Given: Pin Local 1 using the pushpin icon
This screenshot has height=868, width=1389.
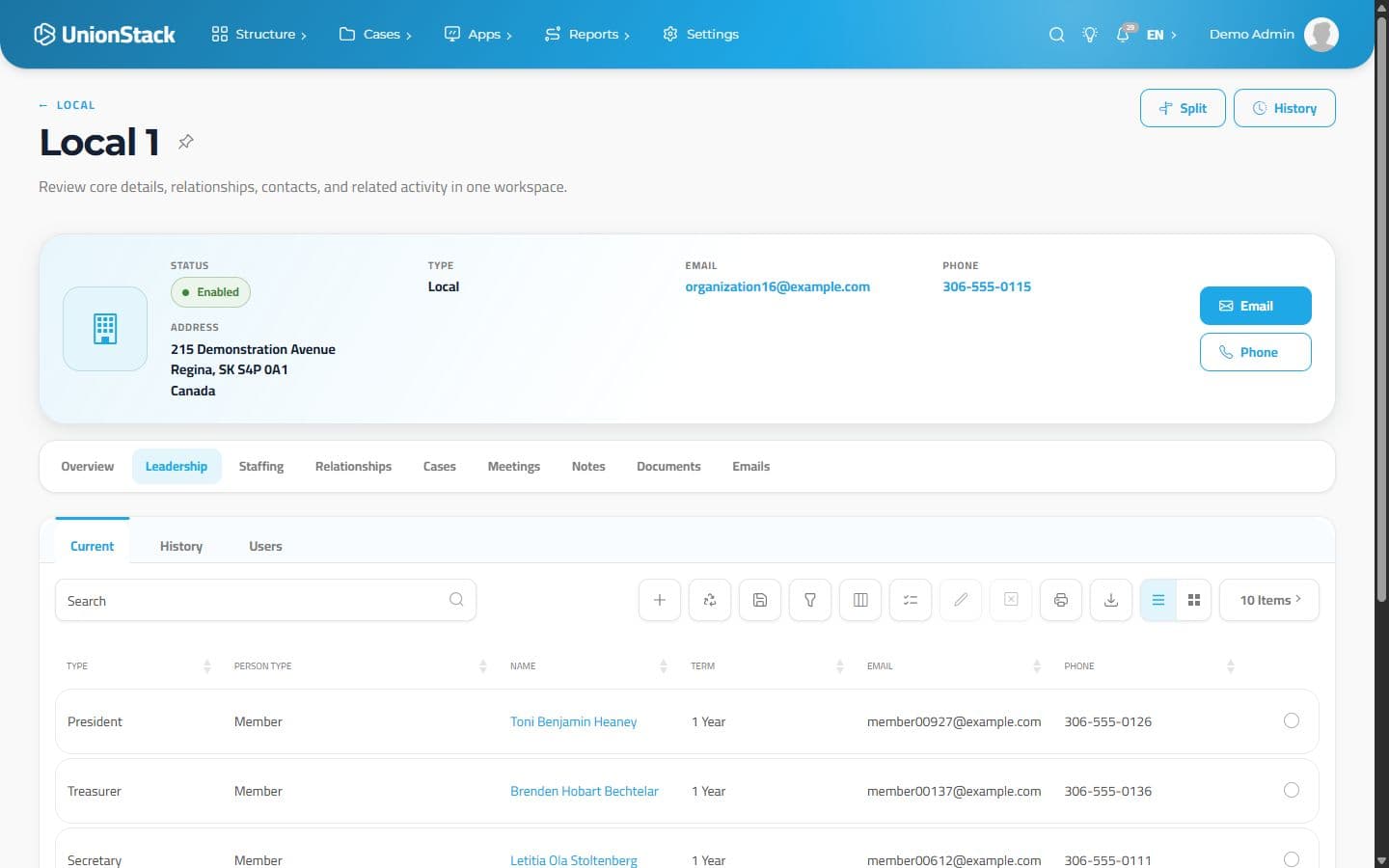Looking at the screenshot, I should pos(186,142).
